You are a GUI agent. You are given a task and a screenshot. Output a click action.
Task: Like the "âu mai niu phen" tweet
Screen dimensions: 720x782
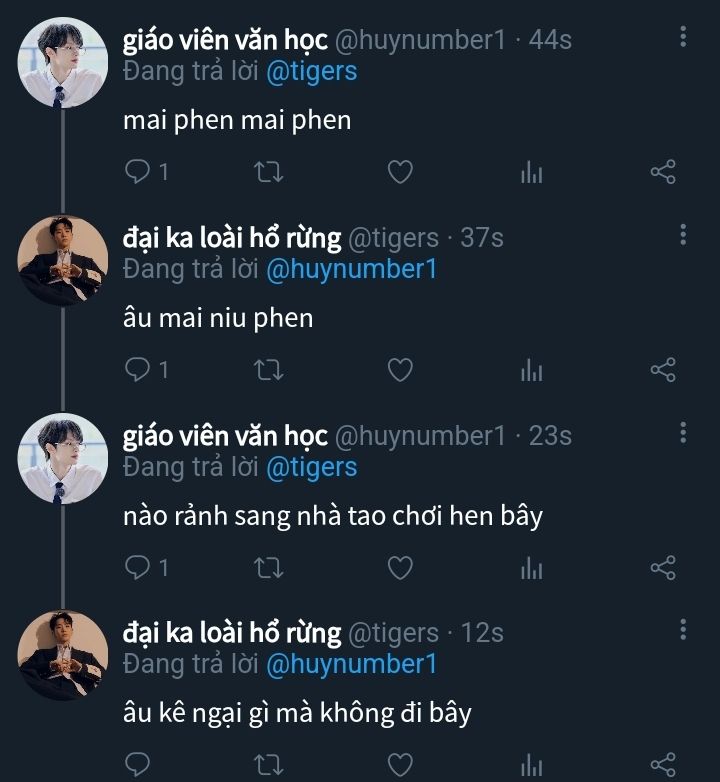coord(400,370)
